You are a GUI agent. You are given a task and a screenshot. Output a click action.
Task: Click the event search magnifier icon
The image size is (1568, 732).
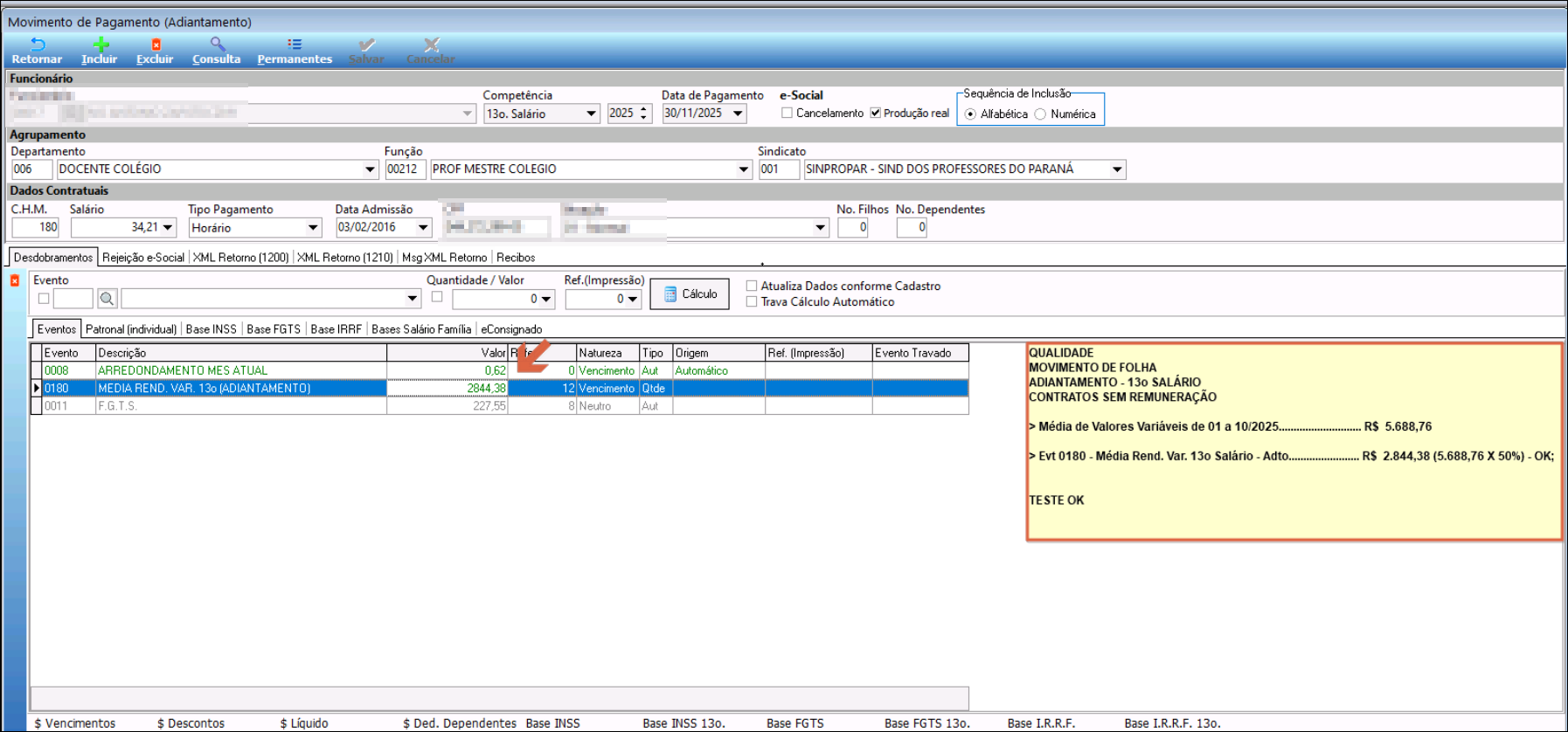coord(107,299)
